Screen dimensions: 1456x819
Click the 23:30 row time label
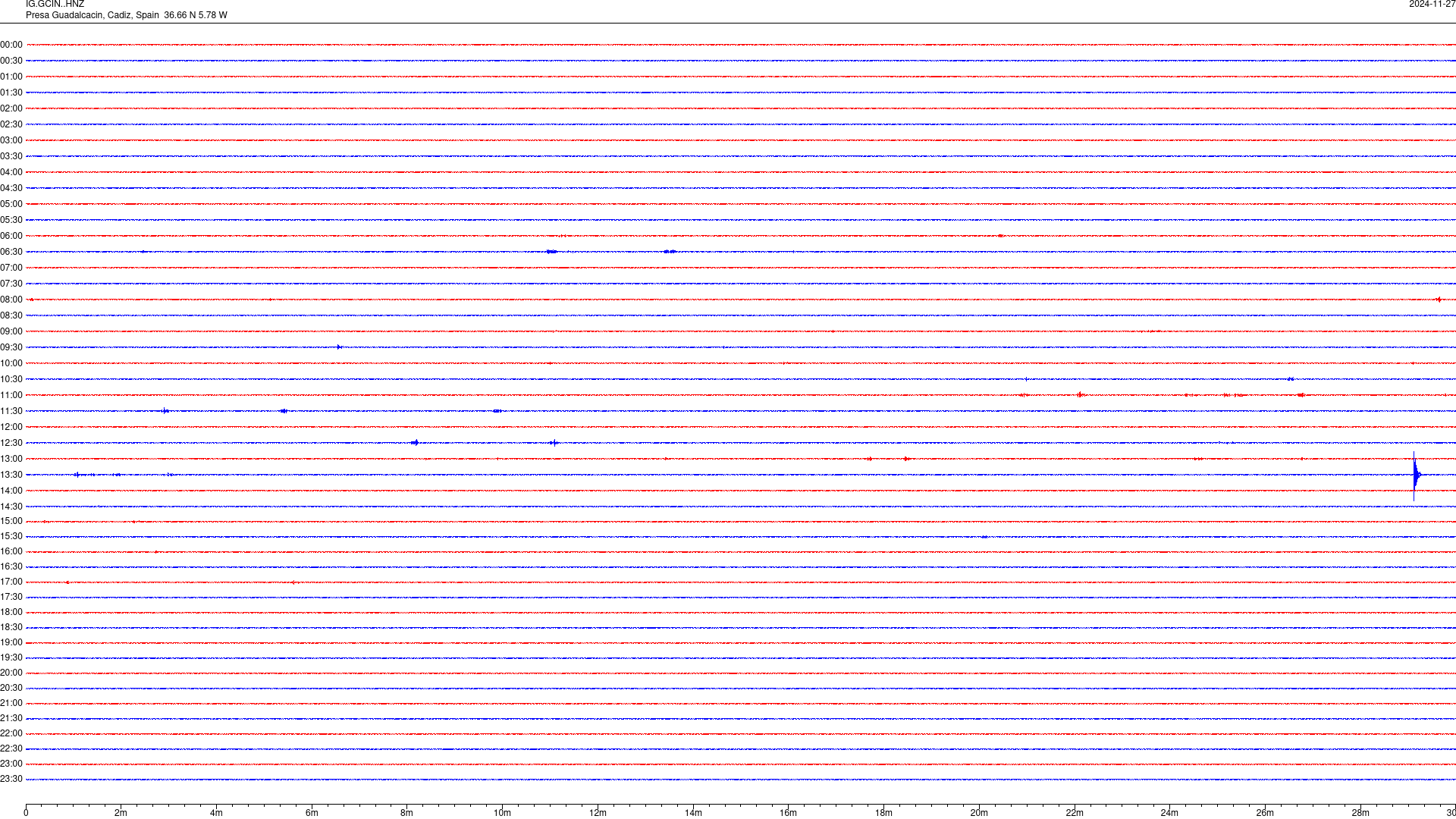coord(11,779)
